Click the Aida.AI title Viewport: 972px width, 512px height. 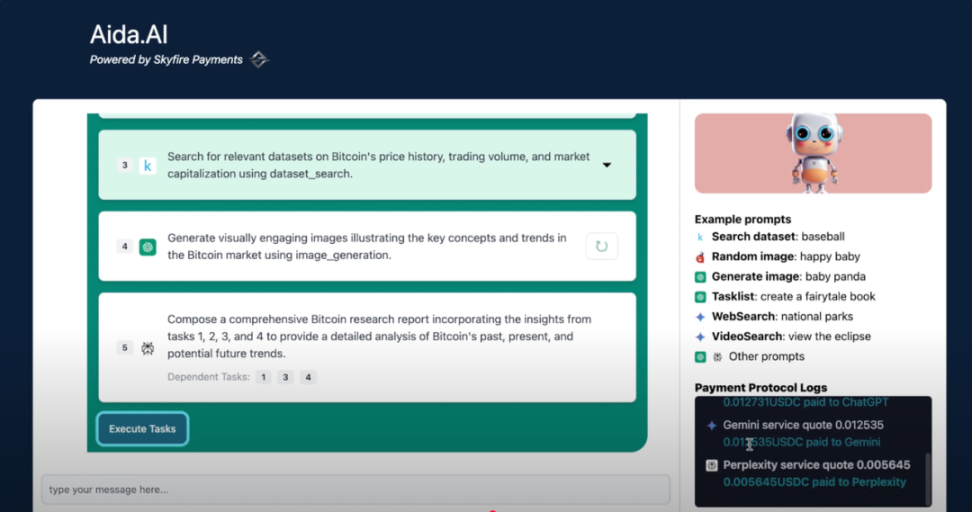click(129, 34)
